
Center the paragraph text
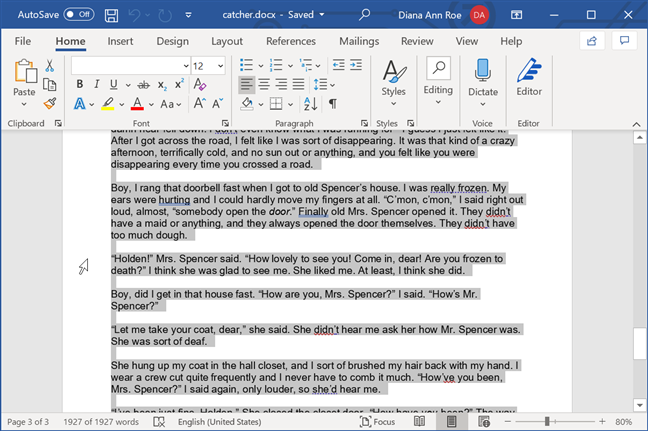point(264,85)
